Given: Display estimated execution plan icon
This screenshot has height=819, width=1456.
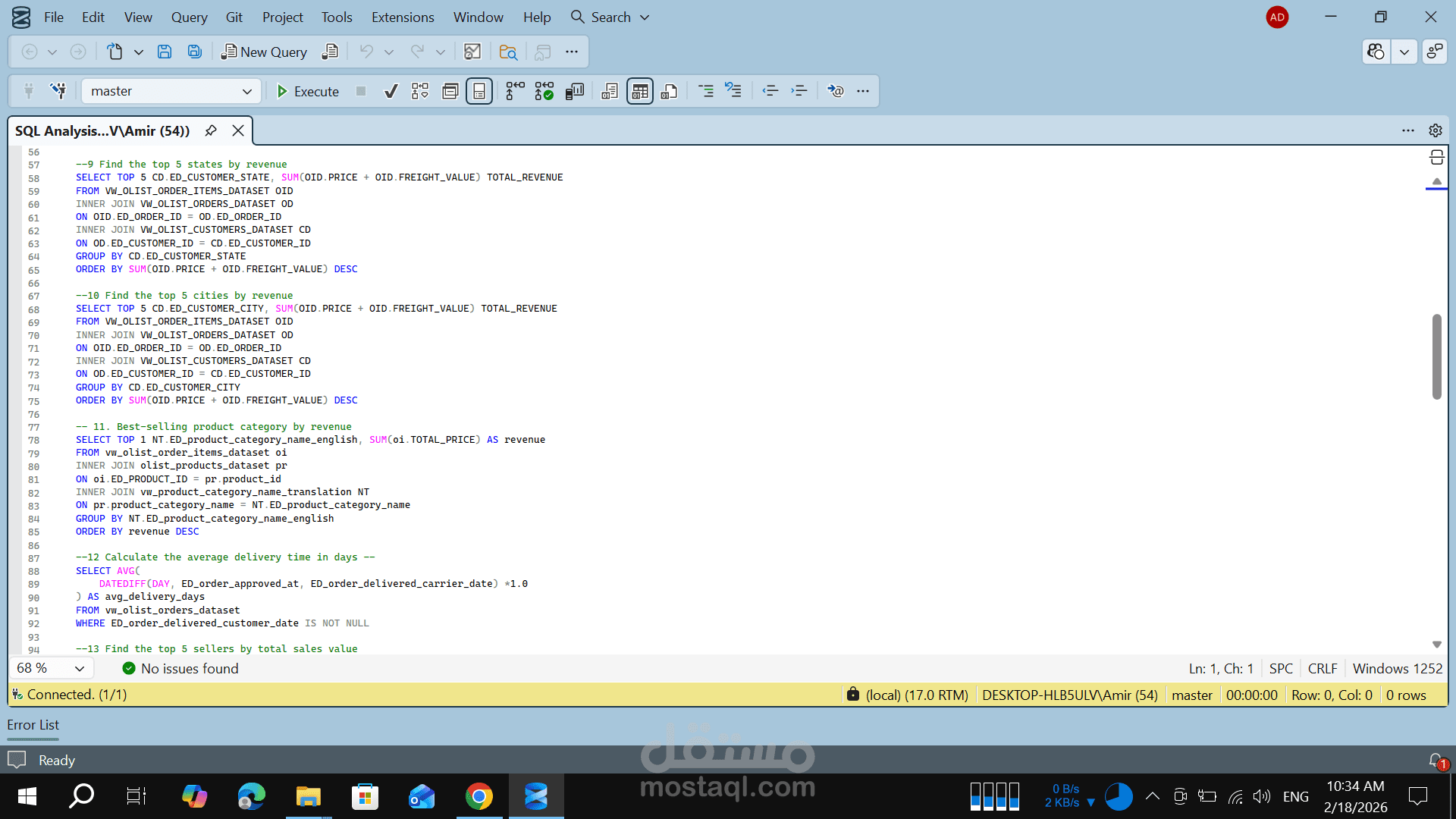Looking at the screenshot, I should point(420,91).
